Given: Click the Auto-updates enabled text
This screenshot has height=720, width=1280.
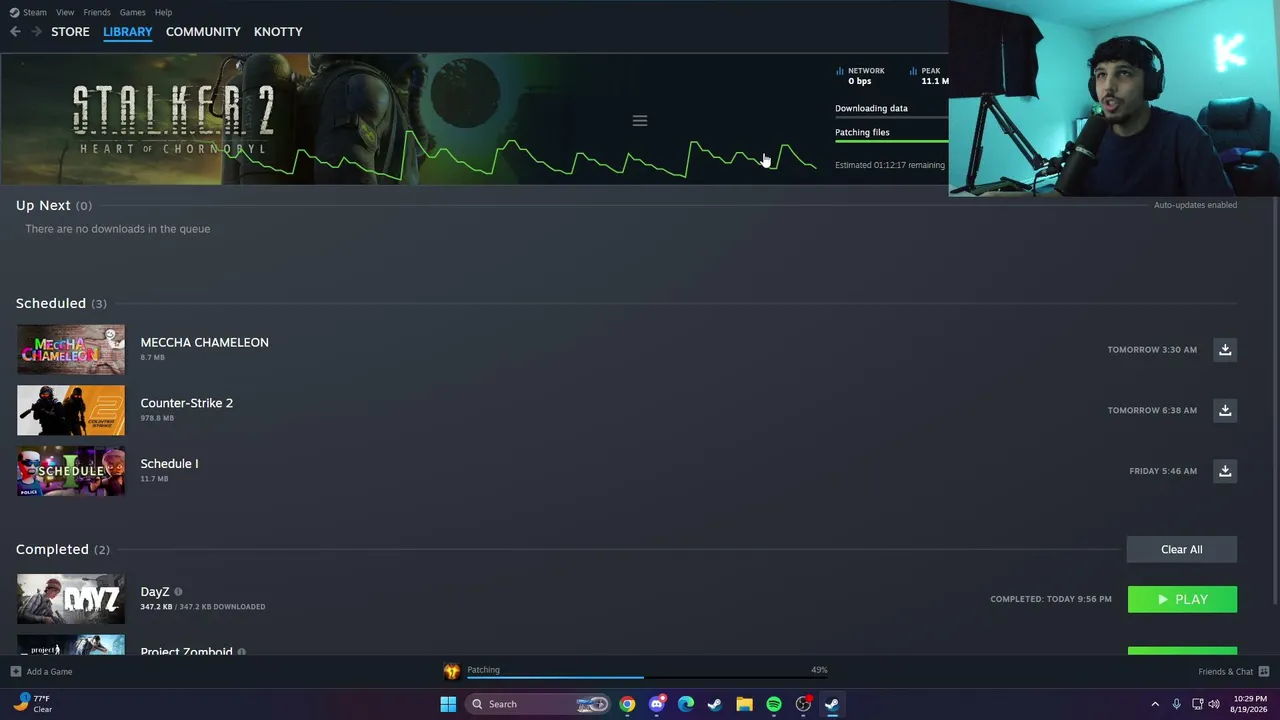Looking at the screenshot, I should pyautogui.click(x=1195, y=205).
